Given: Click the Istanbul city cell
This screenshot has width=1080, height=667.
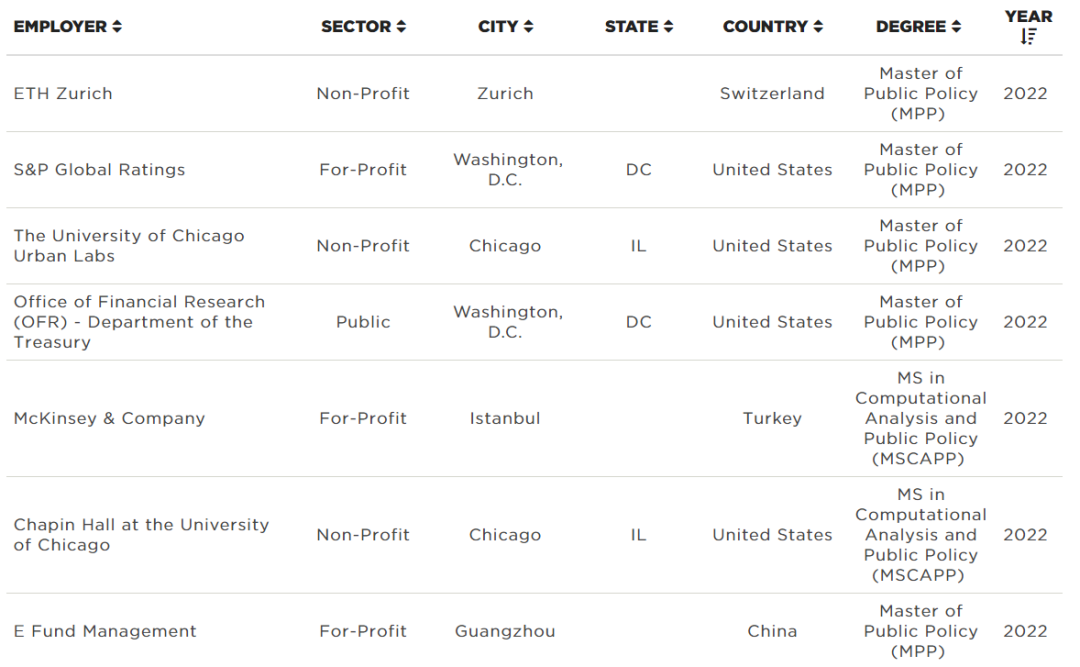Looking at the screenshot, I should coord(505,418).
